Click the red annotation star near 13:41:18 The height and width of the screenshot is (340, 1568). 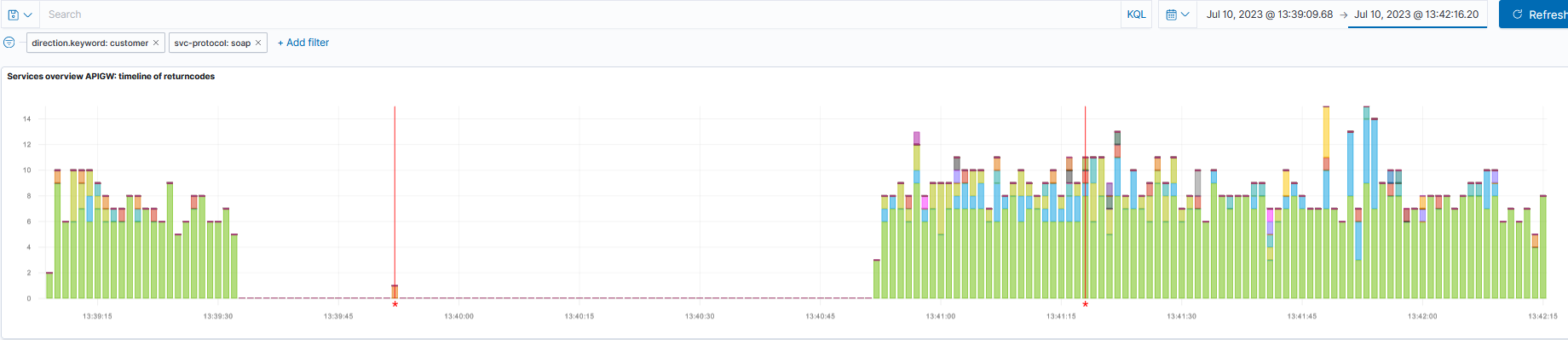(x=1085, y=304)
